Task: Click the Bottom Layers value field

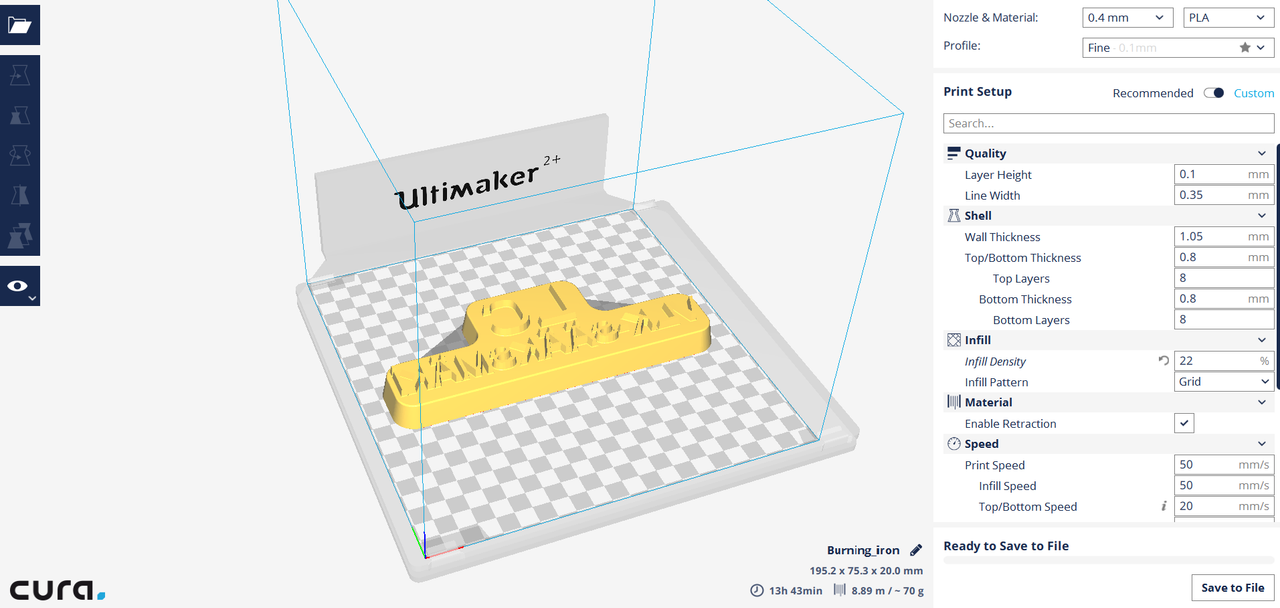Action: tap(1223, 320)
